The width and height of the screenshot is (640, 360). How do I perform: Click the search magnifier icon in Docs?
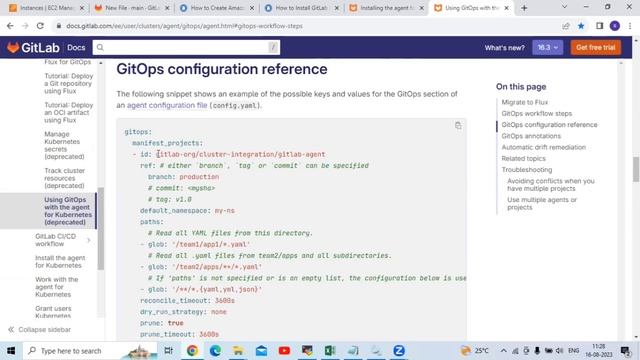pos(100,47)
